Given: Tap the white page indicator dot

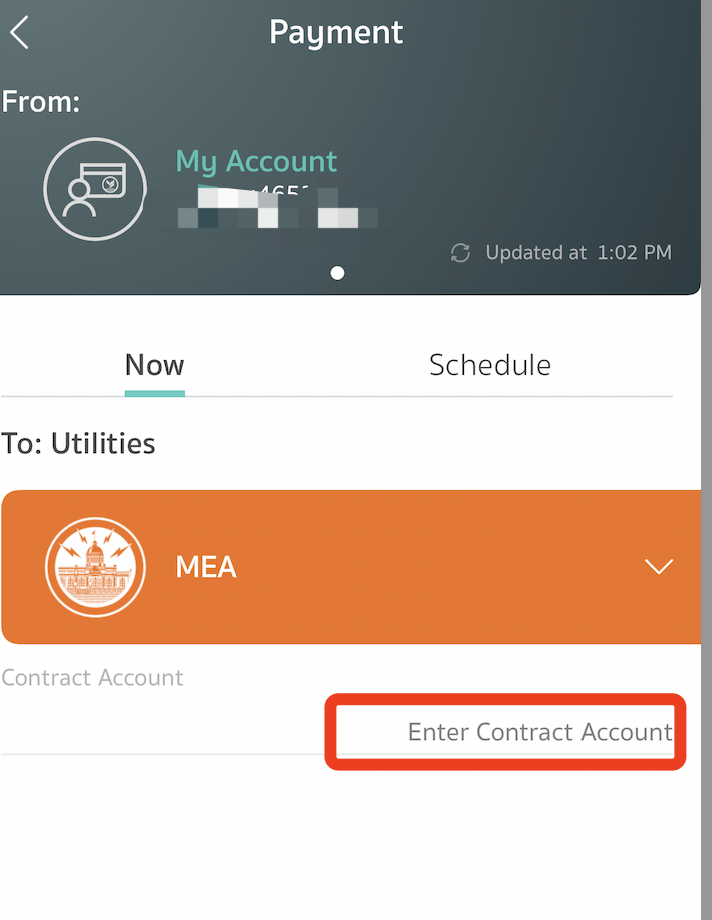Looking at the screenshot, I should click(337, 273).
